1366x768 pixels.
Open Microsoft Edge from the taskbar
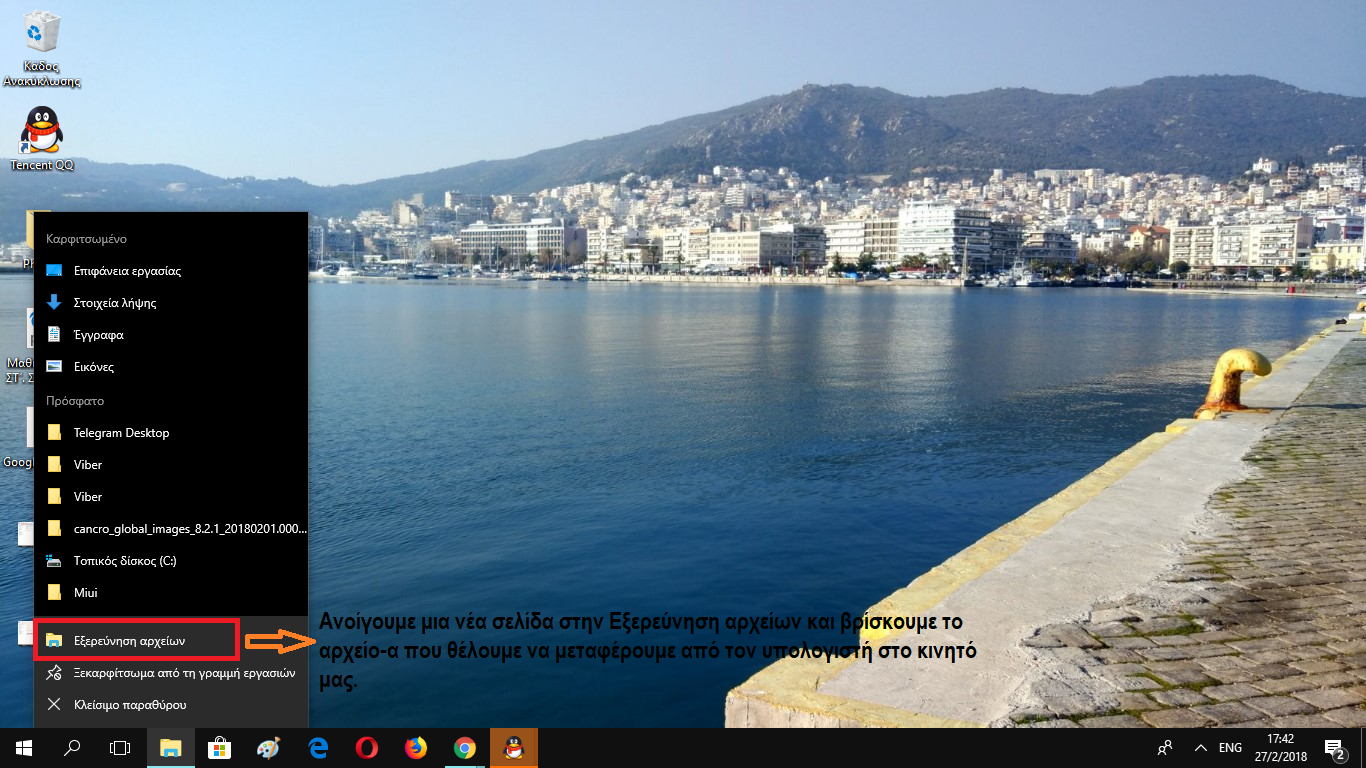coord(318,747)
